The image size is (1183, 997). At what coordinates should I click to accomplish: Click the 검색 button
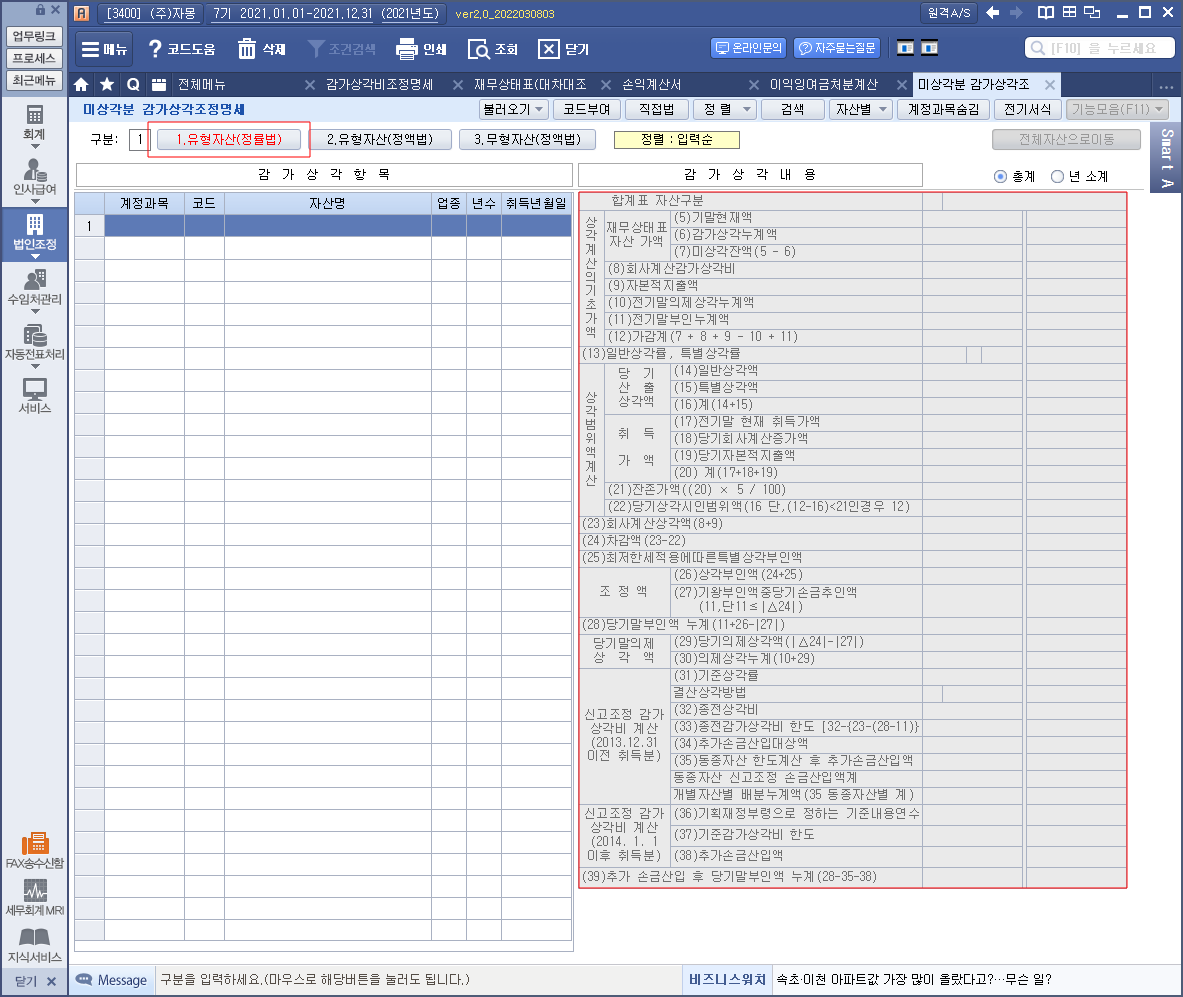(792, 109)
